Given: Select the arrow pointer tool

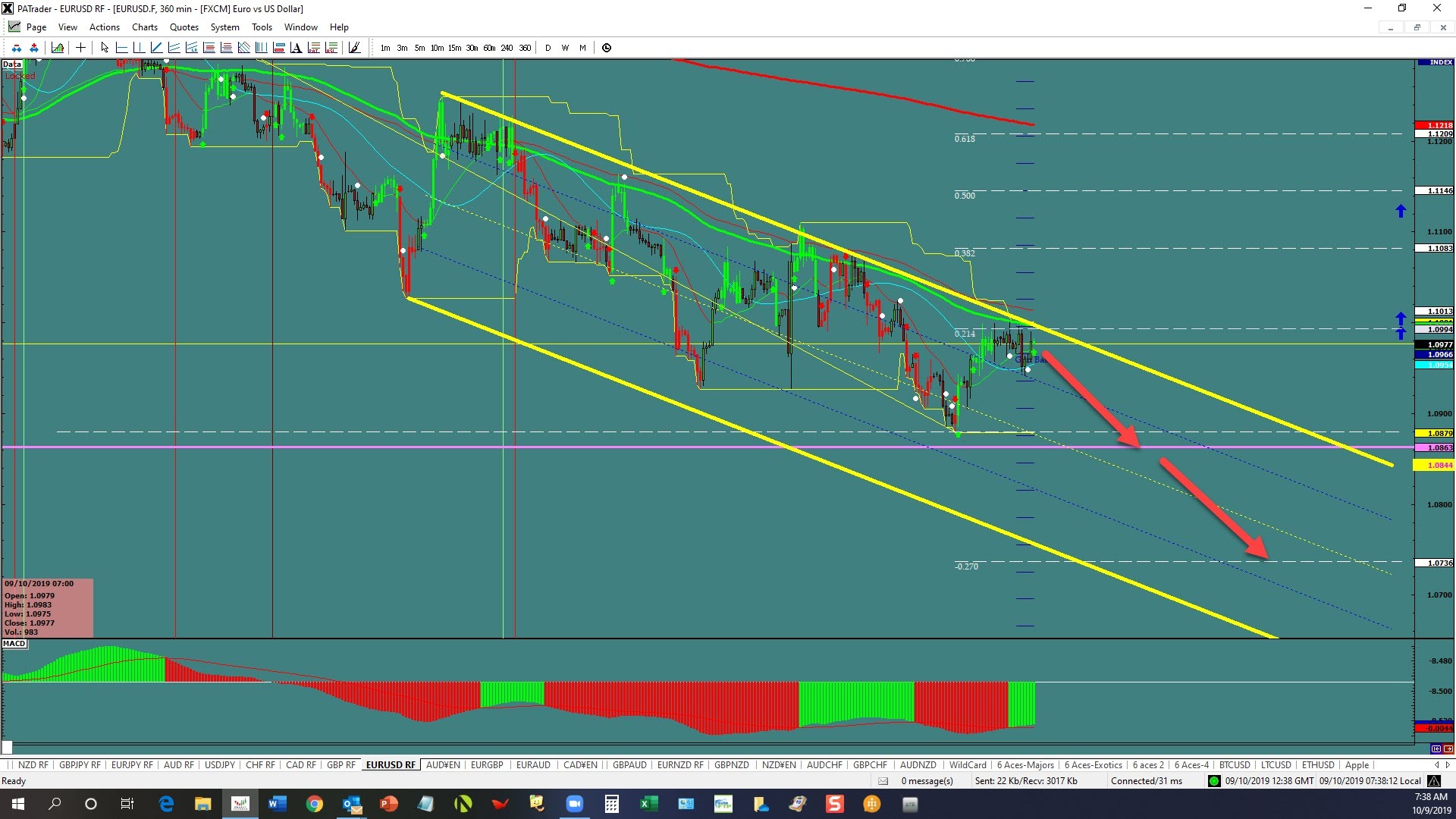Looking at the screenshot, I should (105, 48).
